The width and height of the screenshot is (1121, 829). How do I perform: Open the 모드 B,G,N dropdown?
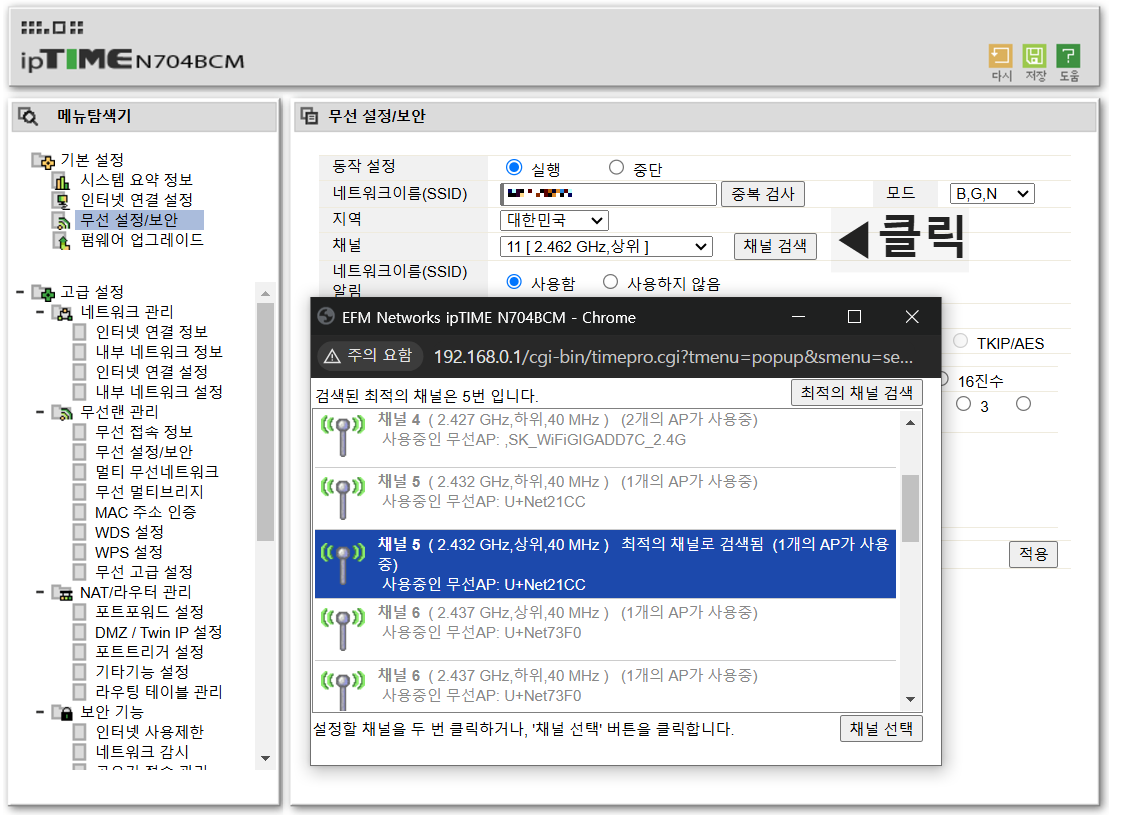click(992, 194)
